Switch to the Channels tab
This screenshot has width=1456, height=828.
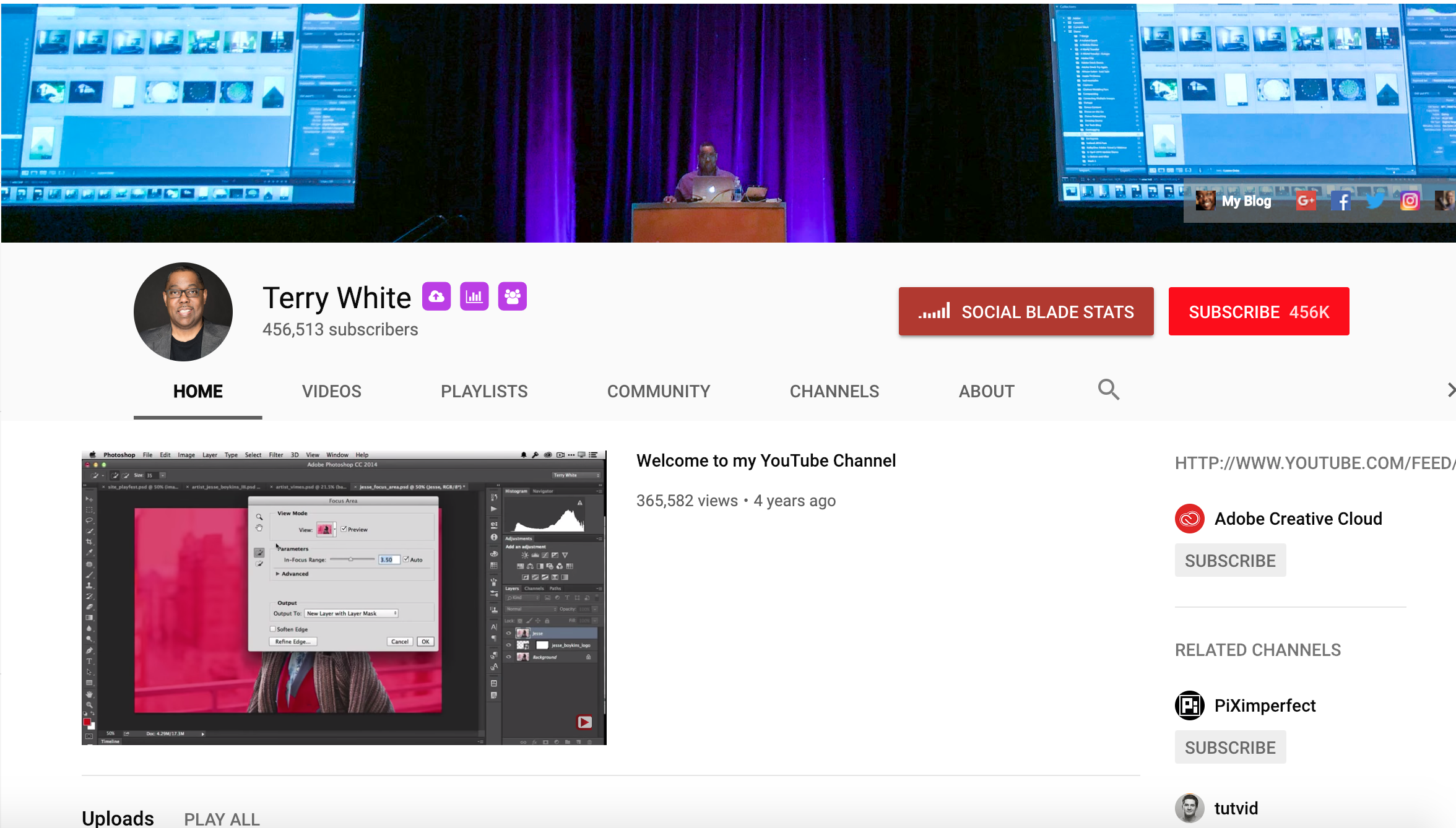(834, 391)
